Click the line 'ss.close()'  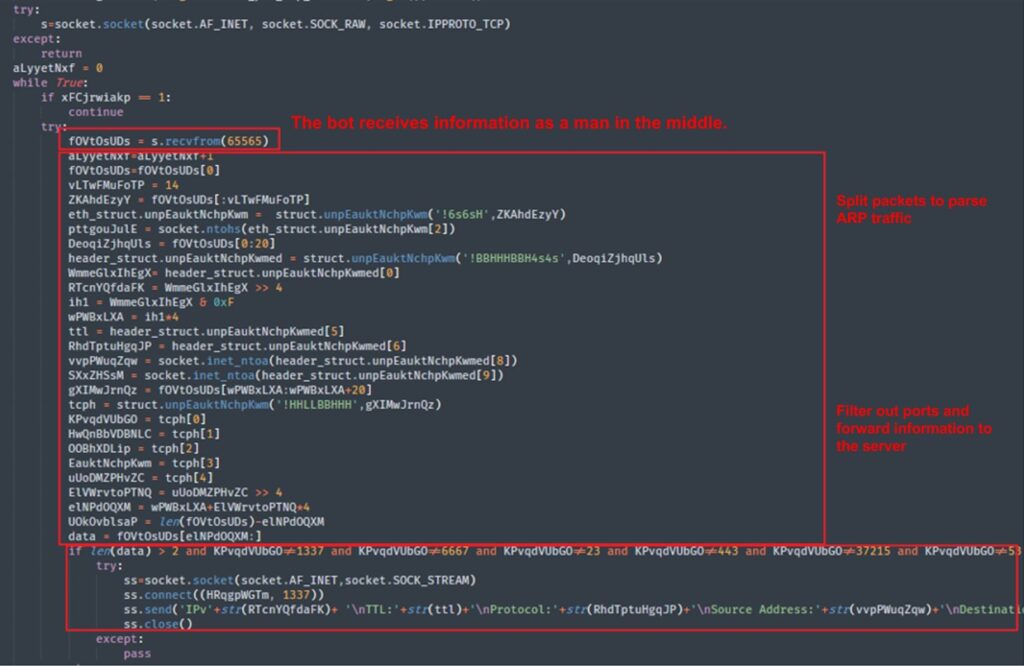pyautogui.click(x=158, y=624)
